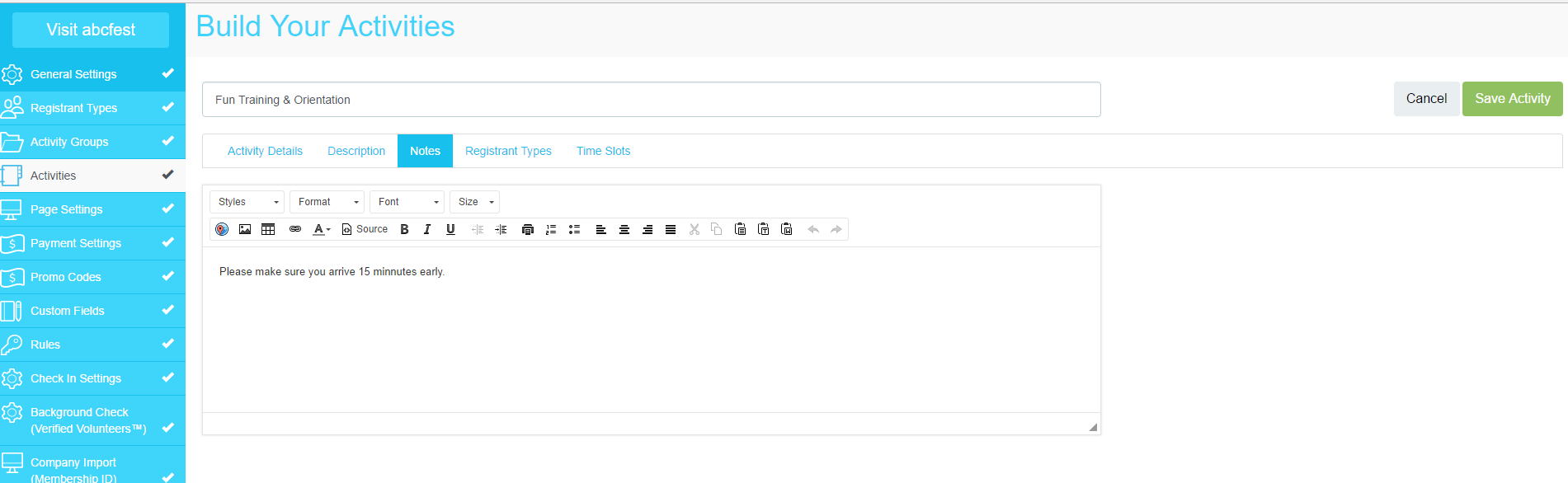Click the Save Activity button
Image resolution: width=1568 pixels, height=483 pixels.
[x=1512, y=99]
